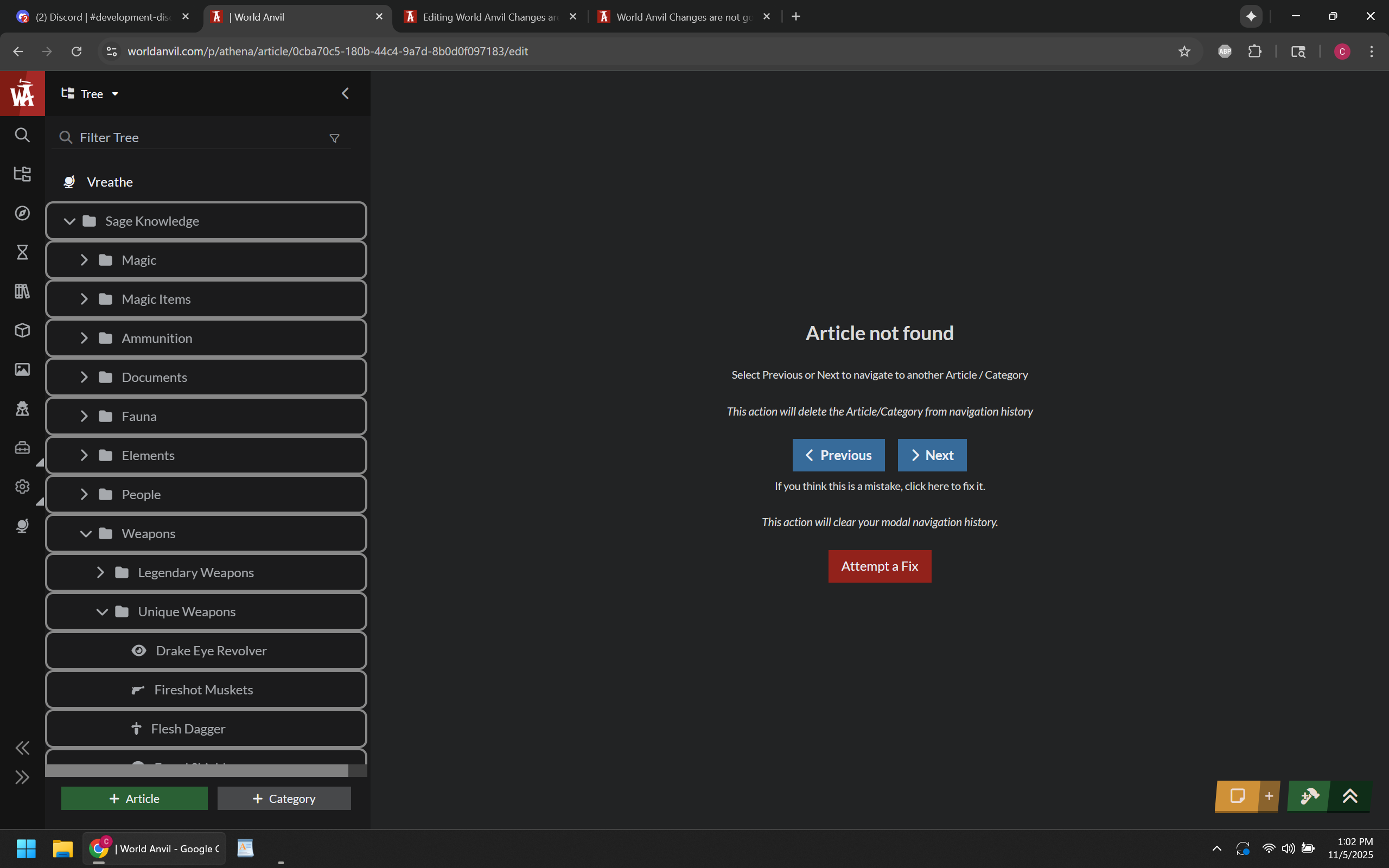The height and width of the screenshot is (868, 1389).
Task: Switch to the Discord browser tab
Action: pyautogui.click(x=102, y=17)
